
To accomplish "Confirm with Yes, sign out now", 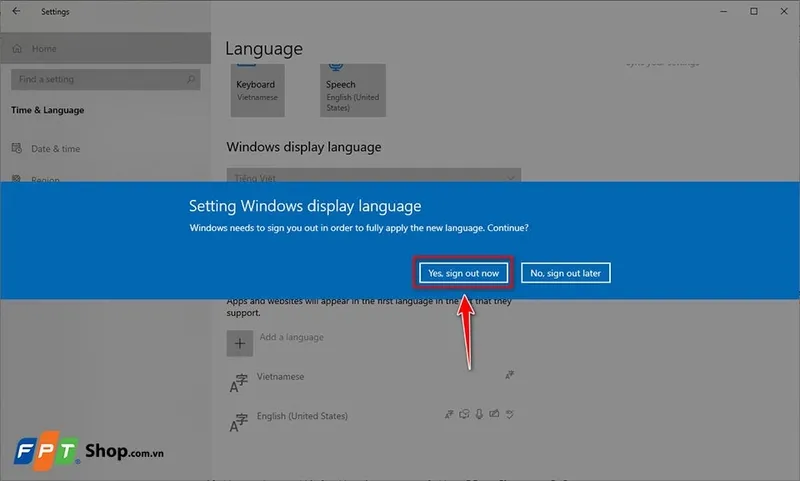I will pos(463,272).
